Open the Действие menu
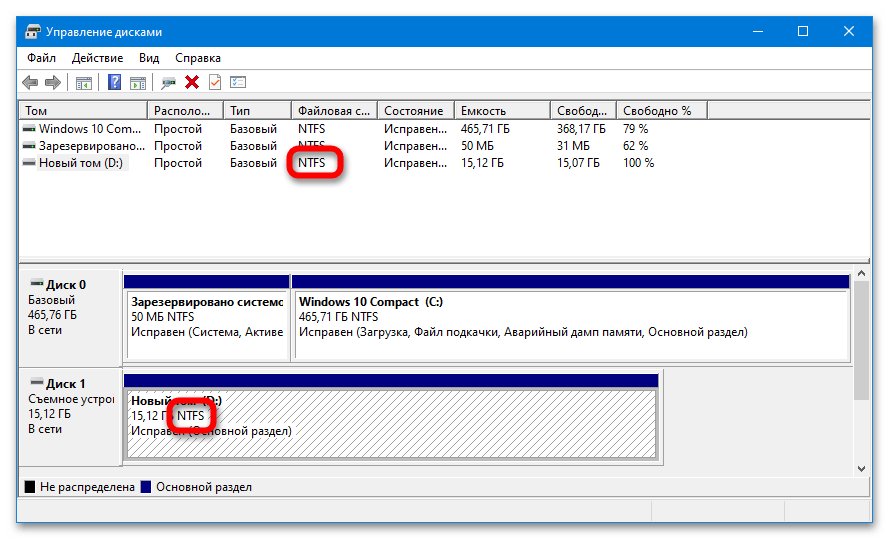The width and height of the screenshot is (889, 539). [x=97, y=58]
